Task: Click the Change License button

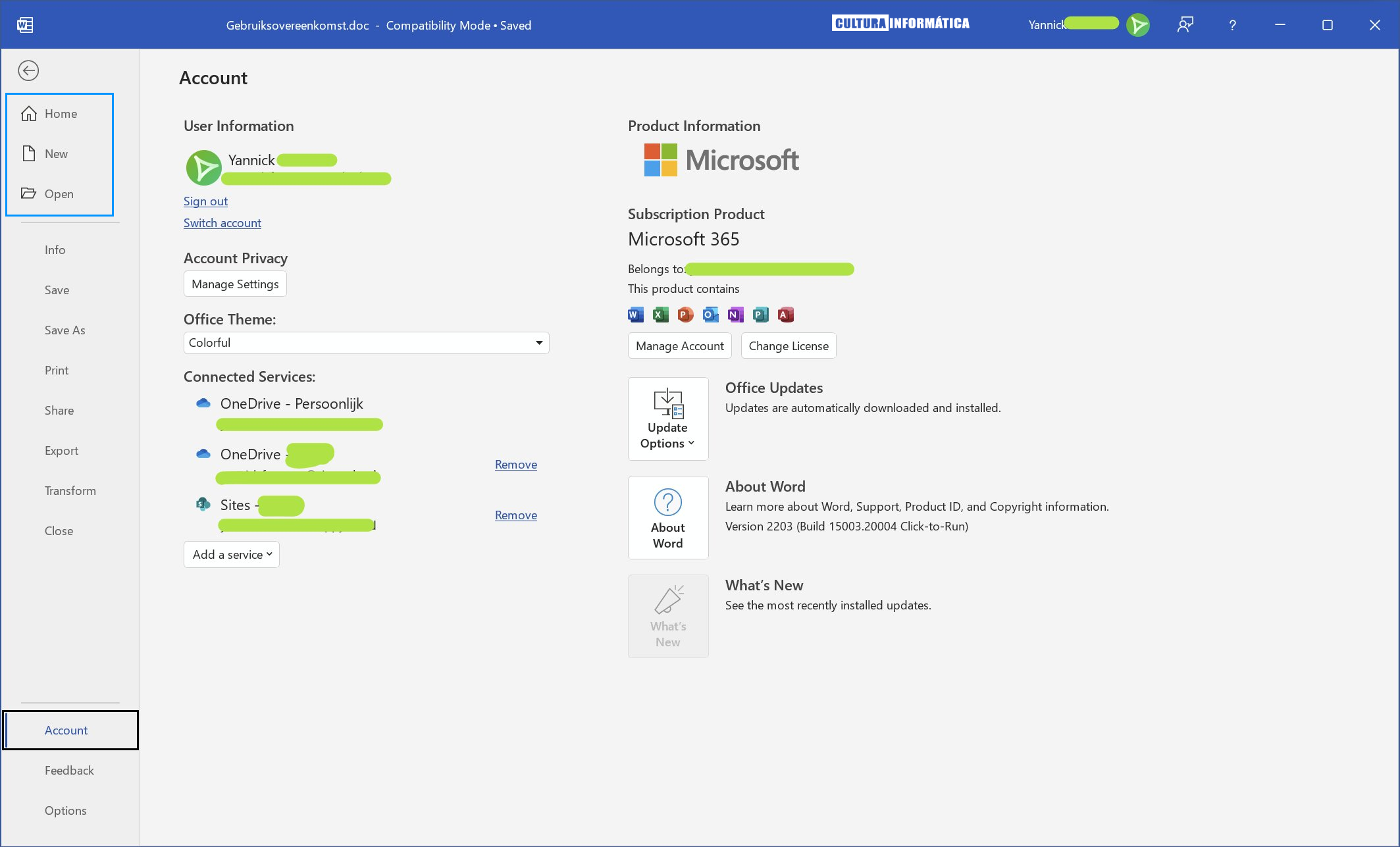Action: [x=789, y=346]
